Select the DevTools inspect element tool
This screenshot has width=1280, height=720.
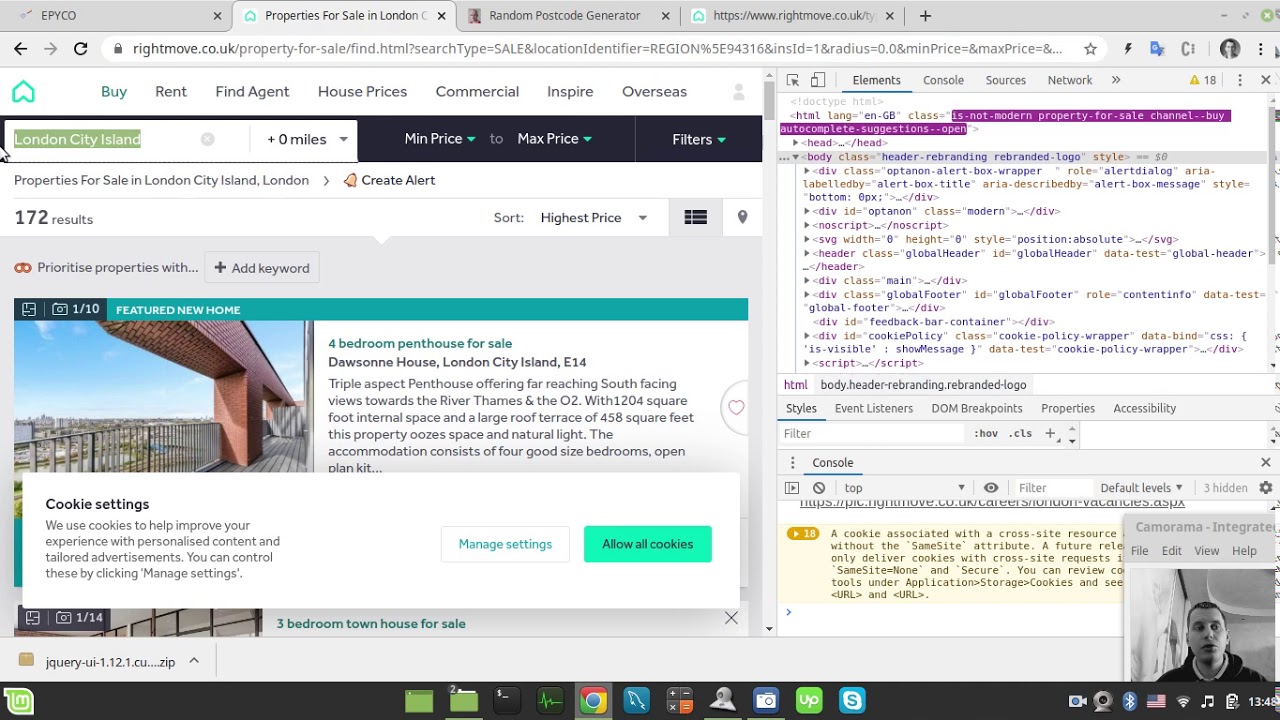click(x=793, y=80)
